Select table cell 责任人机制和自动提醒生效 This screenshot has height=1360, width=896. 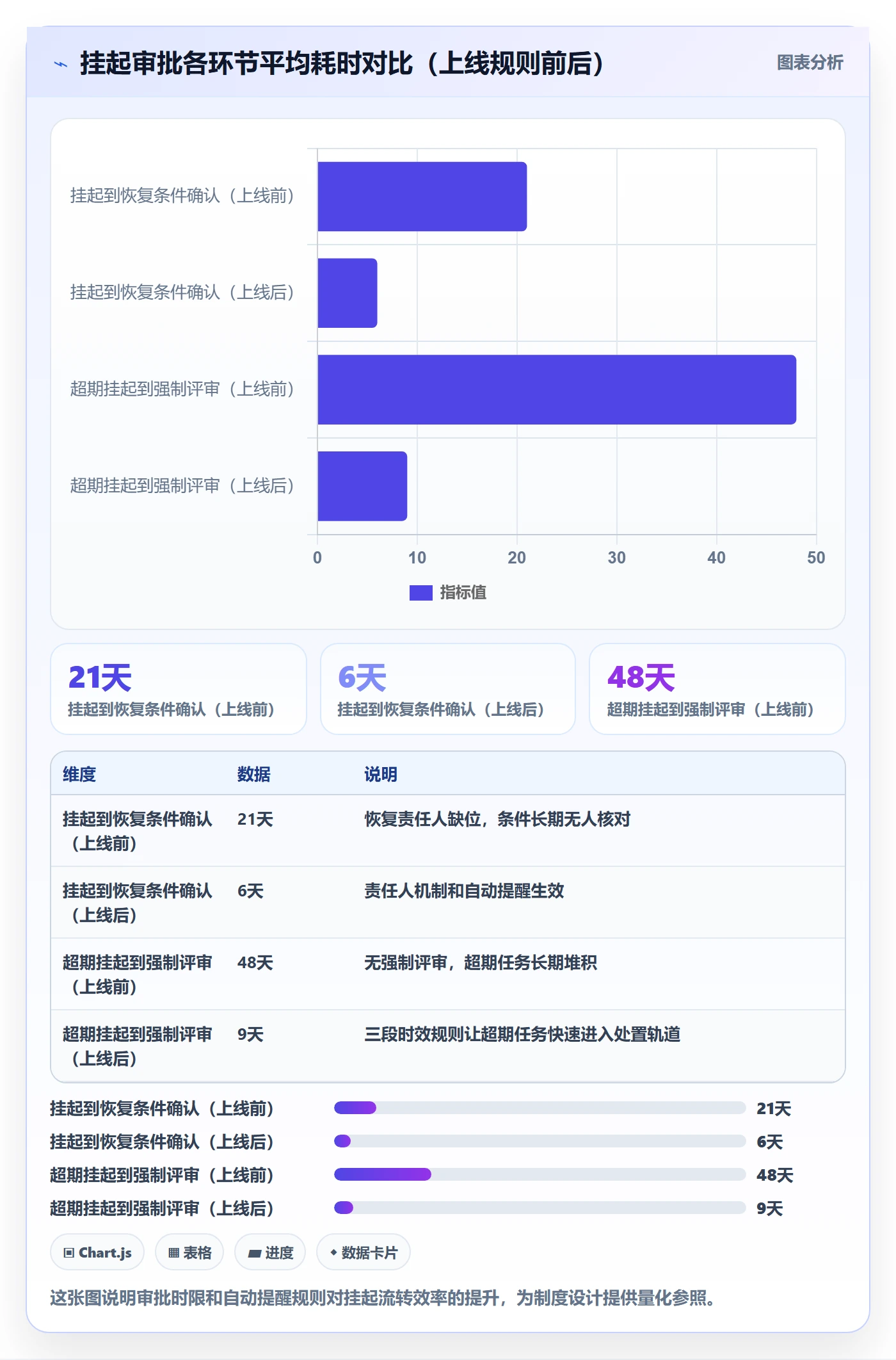pos(464,891)
